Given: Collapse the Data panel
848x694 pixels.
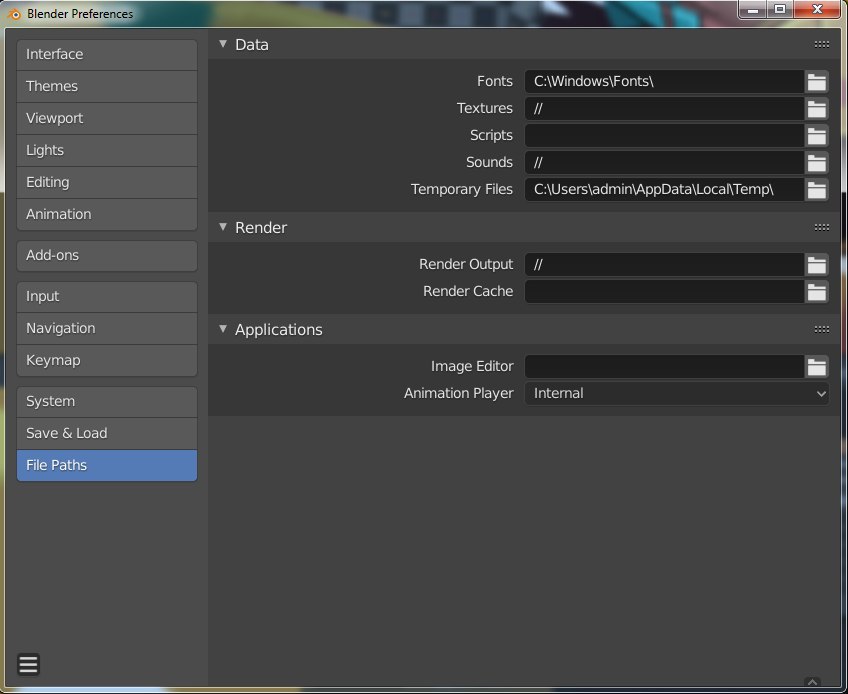Looking at the screenshot, I should [223, 44].
